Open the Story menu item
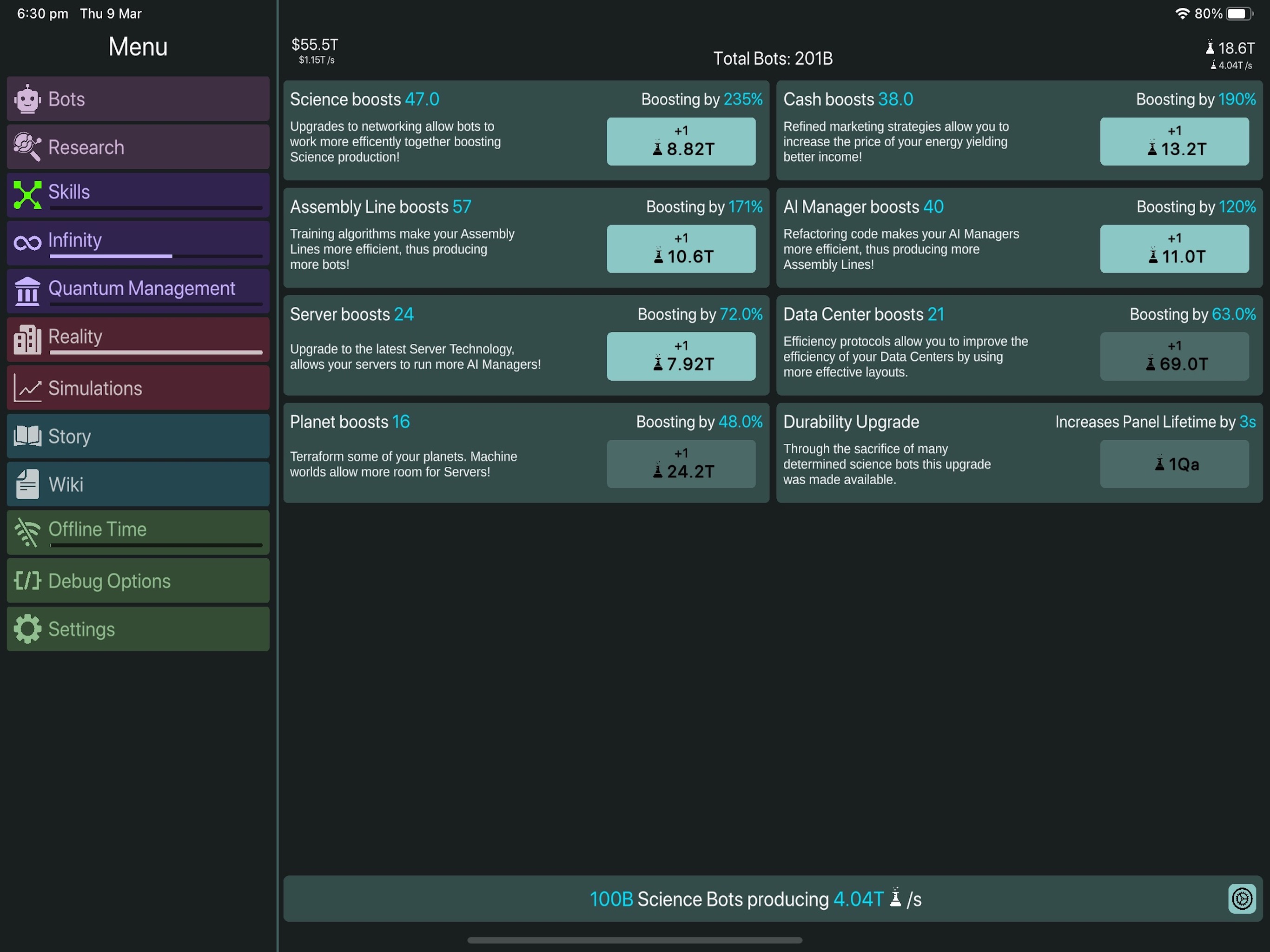Screen dimensions: 1270x952 (x=138, y=436)
